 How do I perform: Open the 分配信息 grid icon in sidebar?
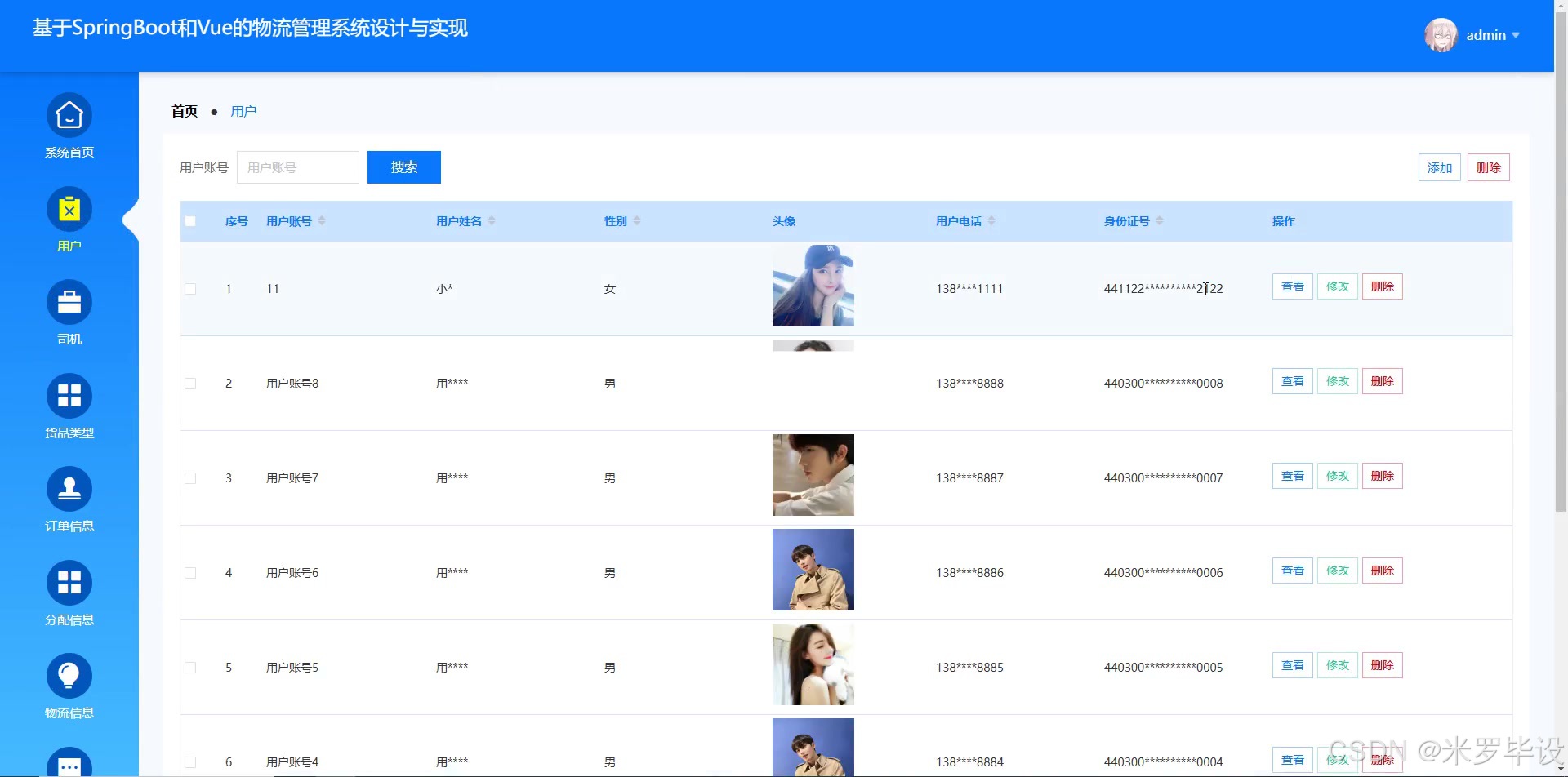point(69,584)
